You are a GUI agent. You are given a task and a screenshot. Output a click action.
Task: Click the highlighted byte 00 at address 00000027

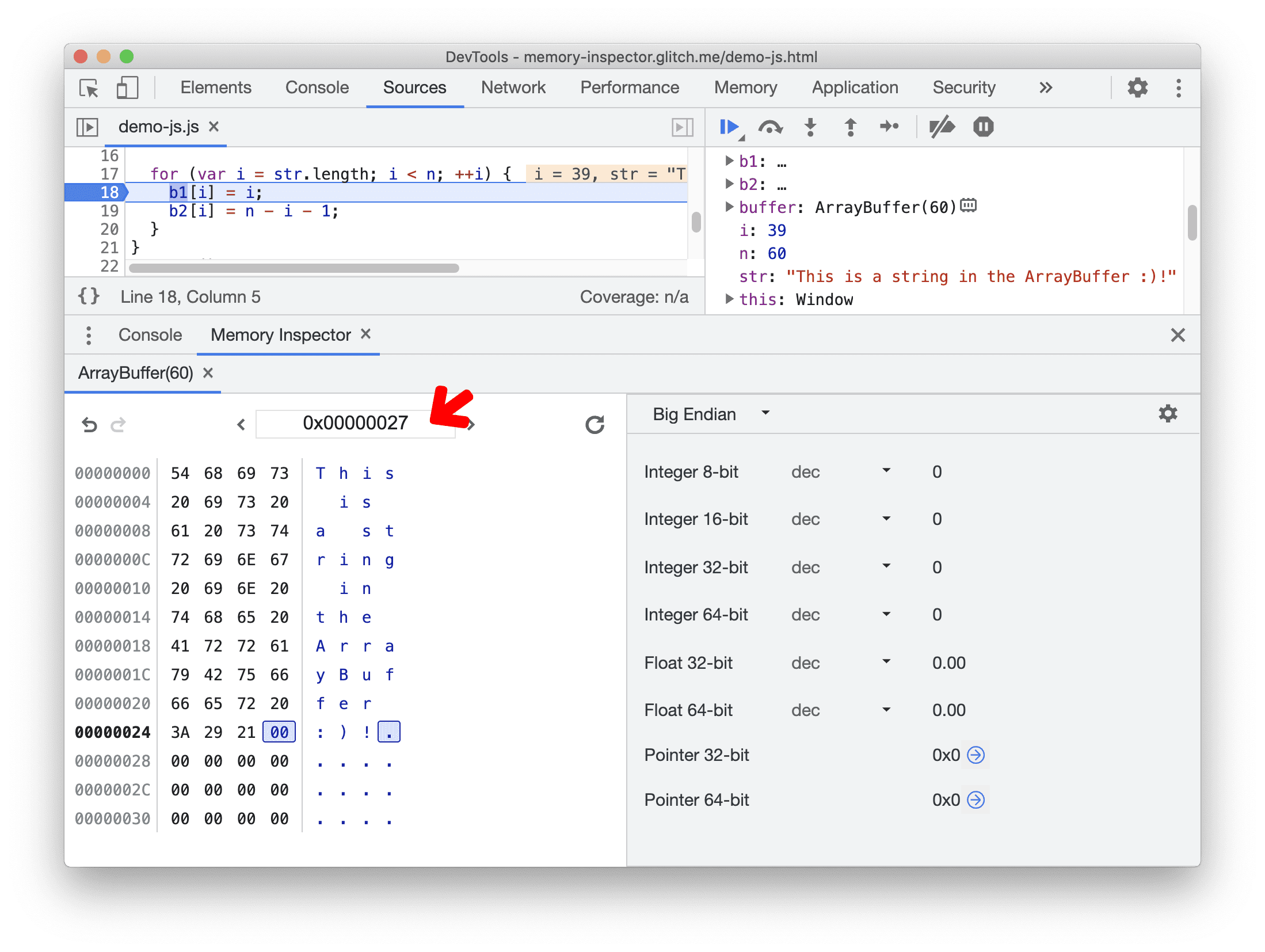click(x=277, y=730)
